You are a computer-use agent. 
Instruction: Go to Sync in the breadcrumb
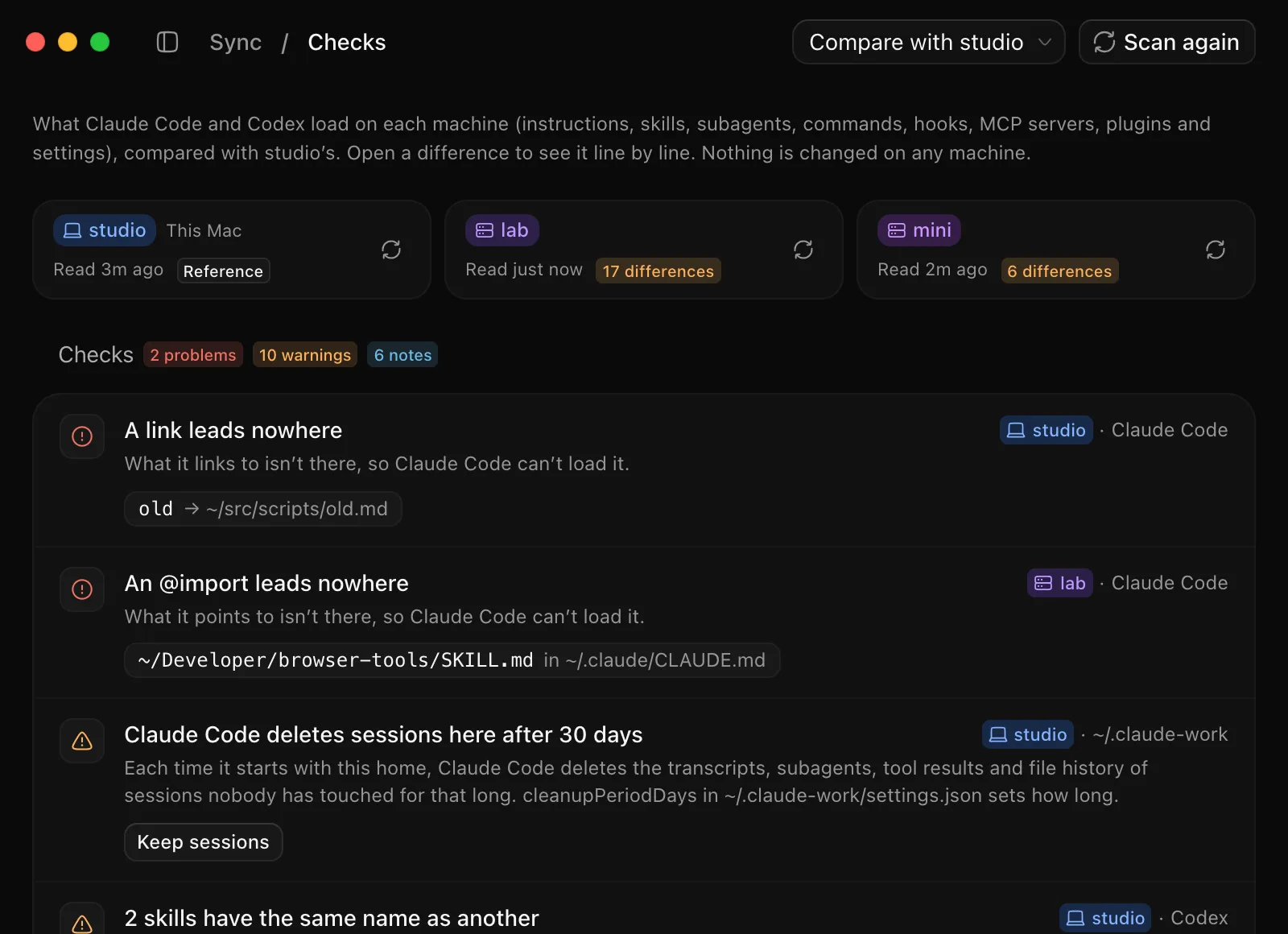(236, 42)
